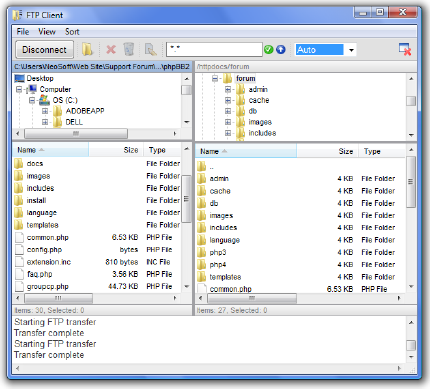The height and width of the screenshot is (389, 430).
Task: Click the local Type column header
Action: tap(162, 150)
